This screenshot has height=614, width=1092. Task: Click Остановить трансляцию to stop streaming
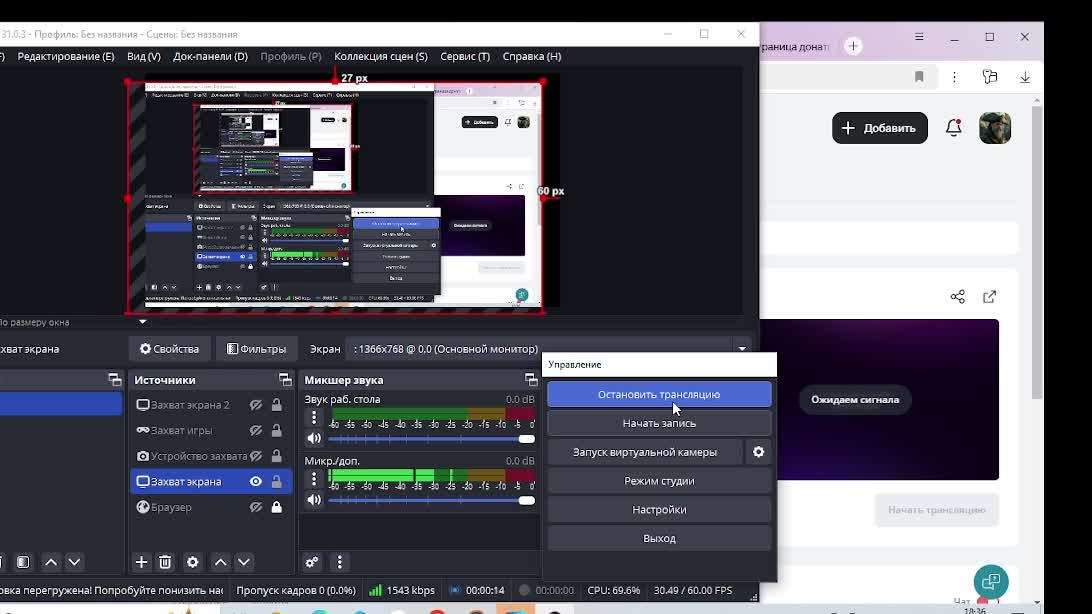(659, 394)
